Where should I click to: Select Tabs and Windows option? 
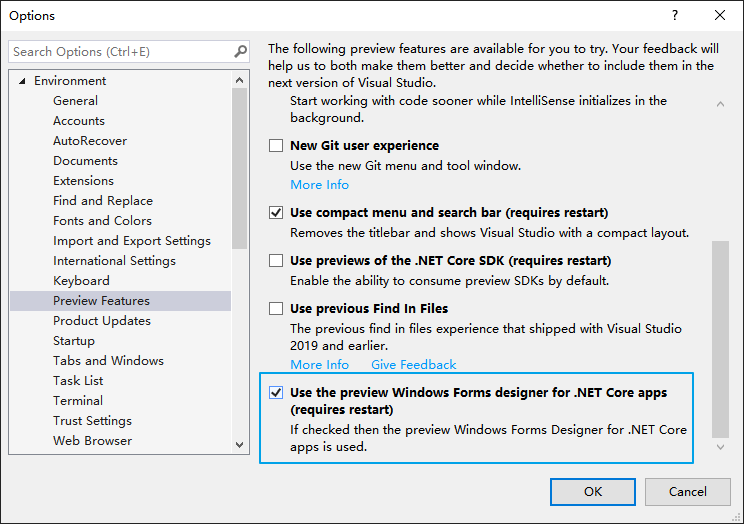point(108,361)
